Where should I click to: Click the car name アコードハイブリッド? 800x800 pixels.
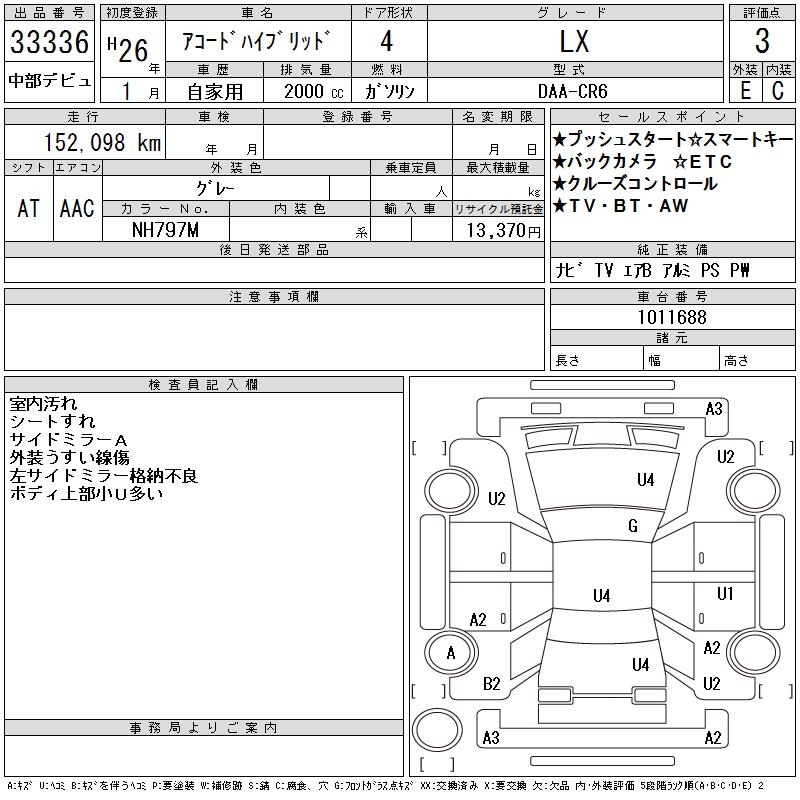256,41
